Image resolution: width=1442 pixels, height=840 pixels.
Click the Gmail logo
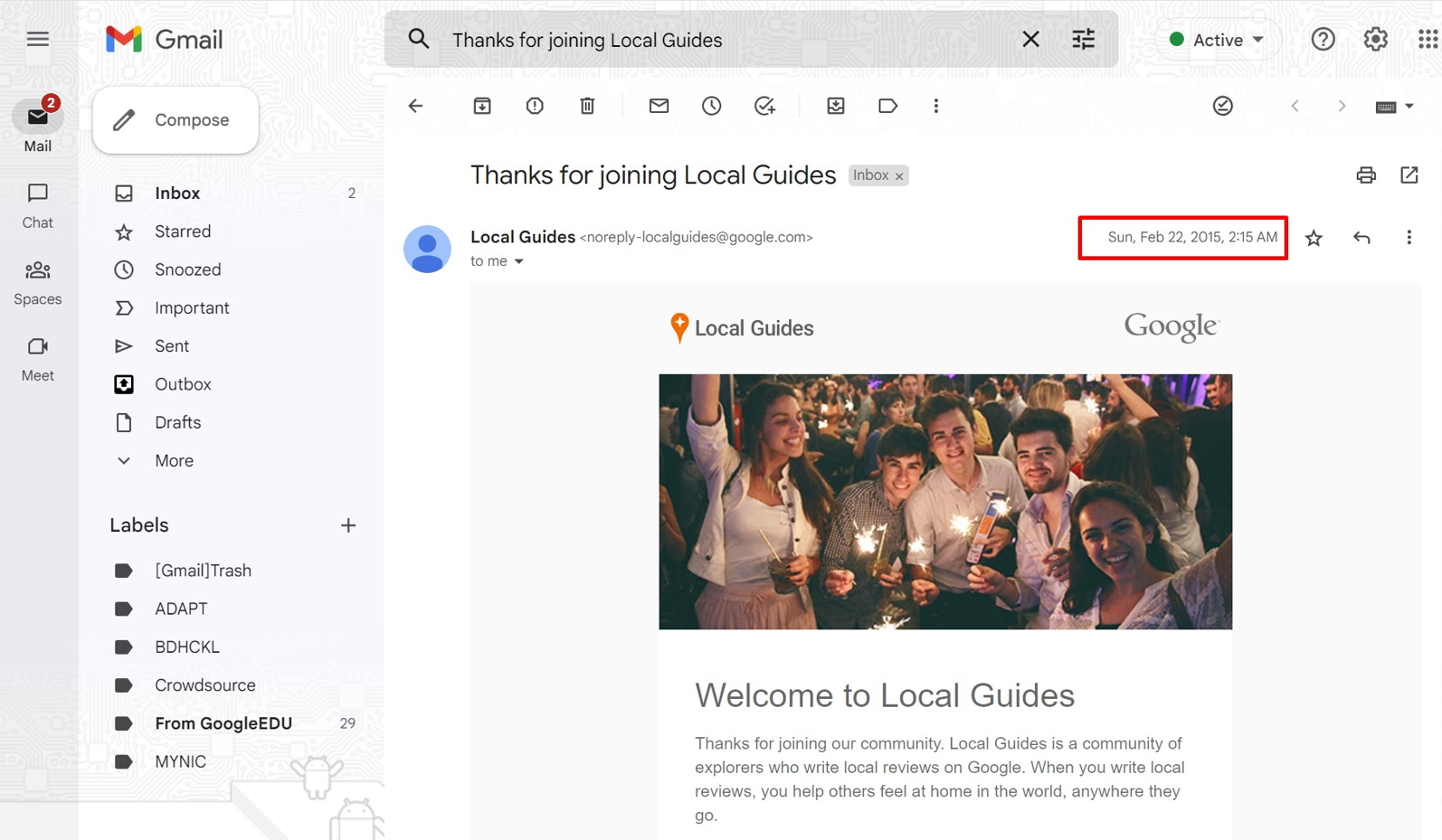coord(164,39)
